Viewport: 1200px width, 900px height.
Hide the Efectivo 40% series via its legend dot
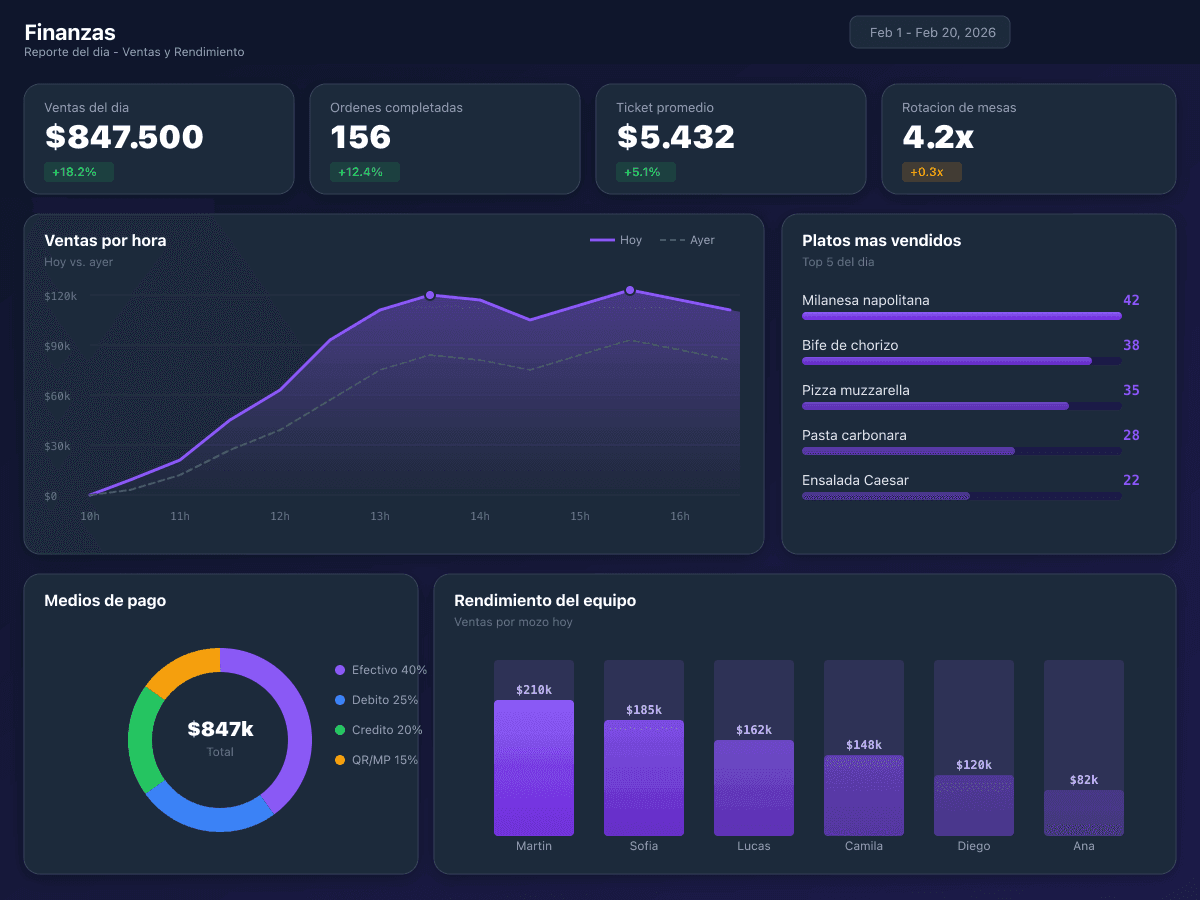point(341,670)
